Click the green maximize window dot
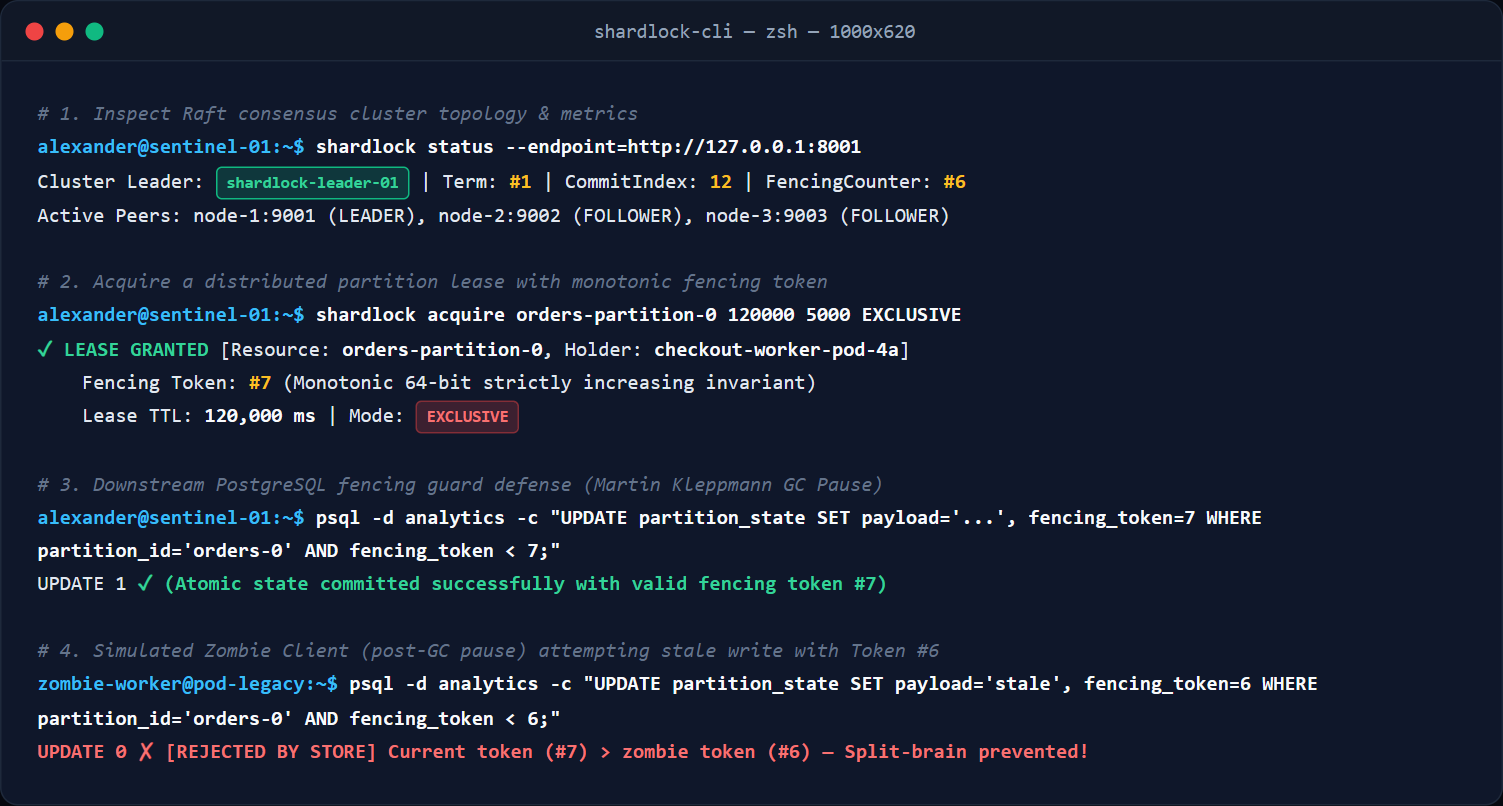Screen dimensions: 1503x806 pos(94,31)
